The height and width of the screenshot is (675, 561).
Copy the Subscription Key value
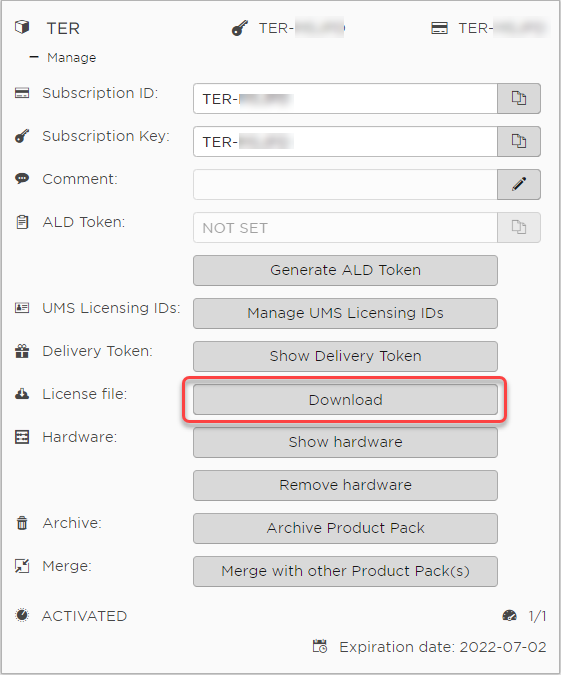pyautogui.click(x=519, y=141)
